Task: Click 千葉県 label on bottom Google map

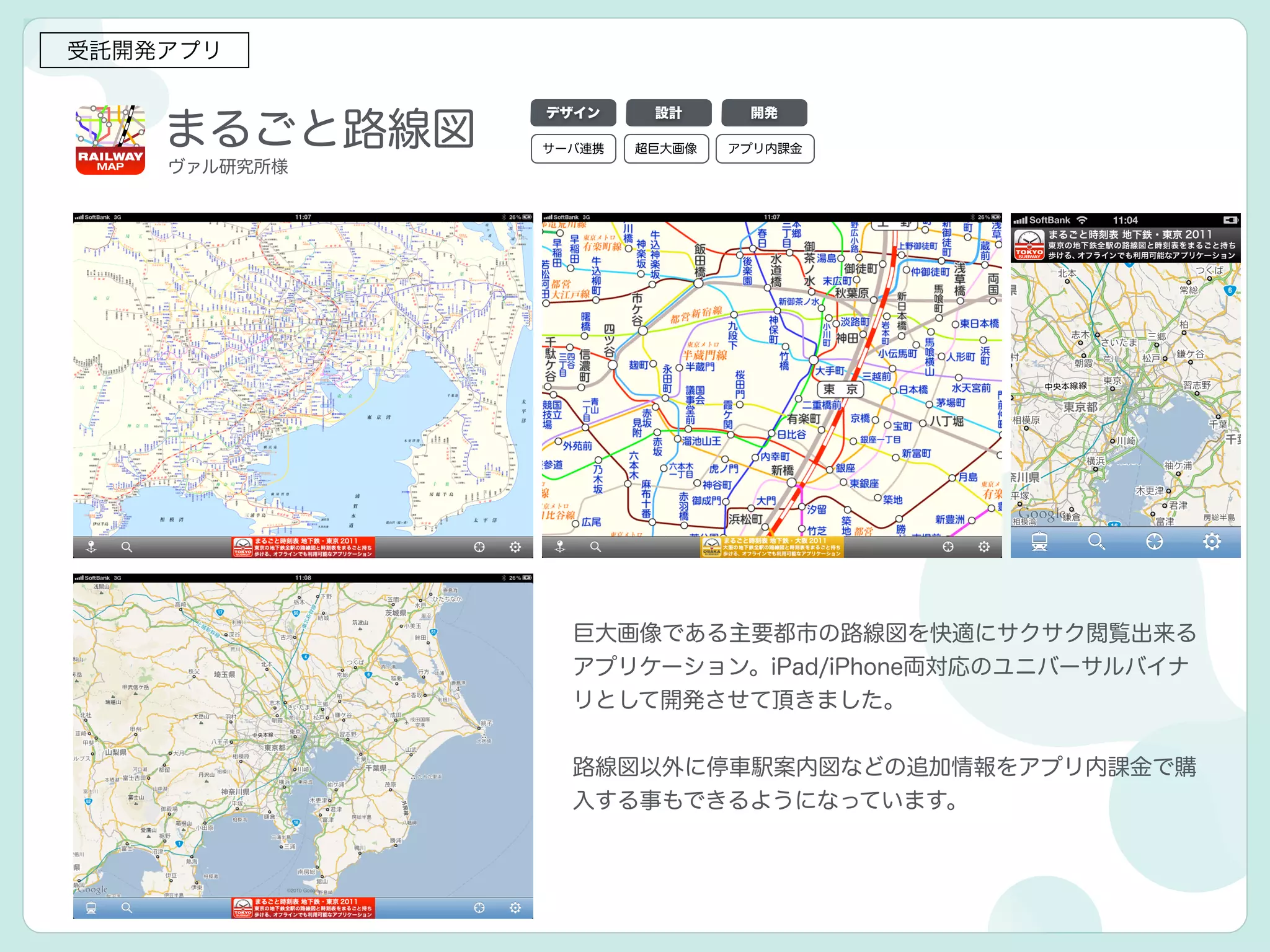Action: click(376, 768)
